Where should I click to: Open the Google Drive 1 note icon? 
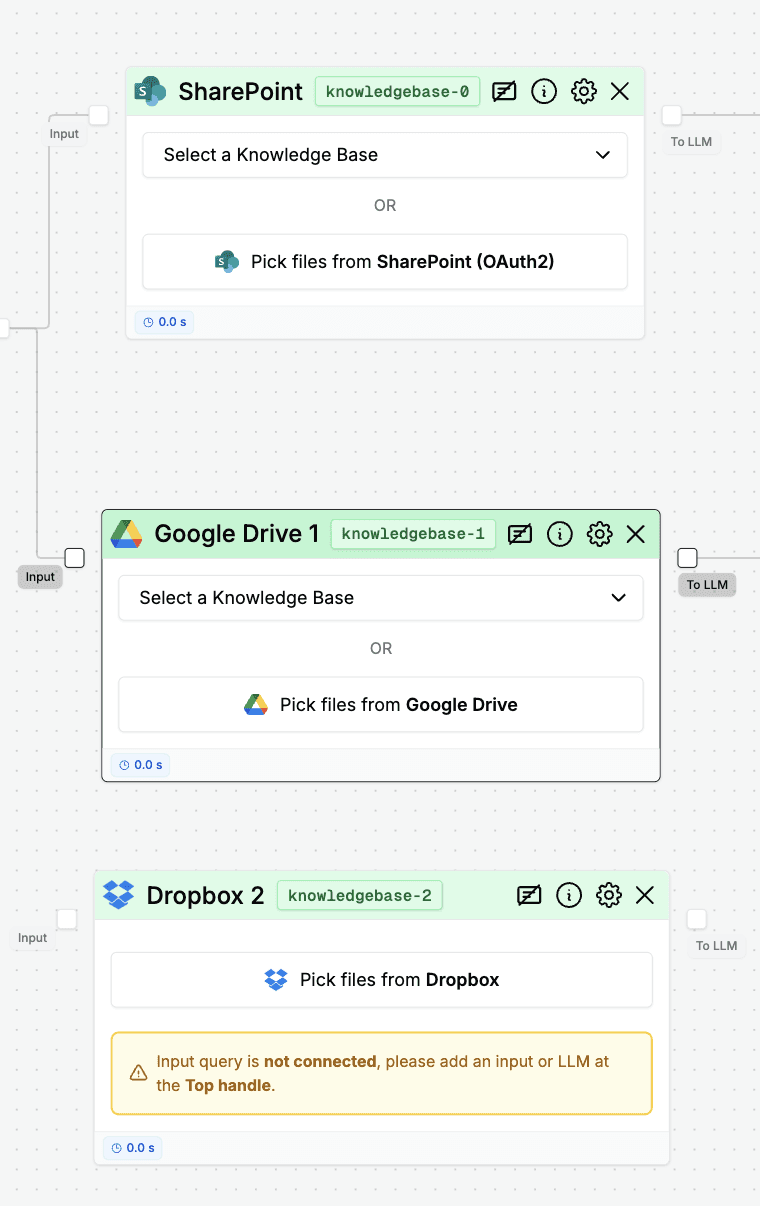(520, 534)
